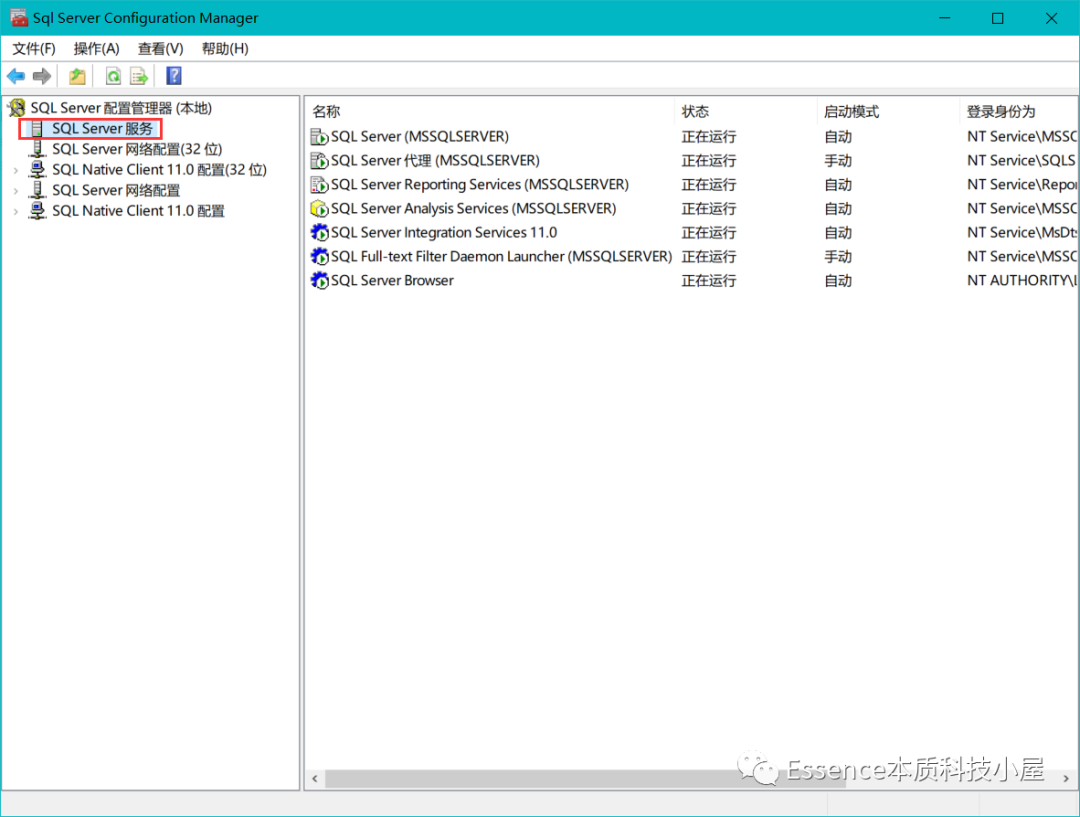Click the Export list toolbar icon
This screenshot has width=1080, height=817.
pyautogui.click(x=139, y=76)
